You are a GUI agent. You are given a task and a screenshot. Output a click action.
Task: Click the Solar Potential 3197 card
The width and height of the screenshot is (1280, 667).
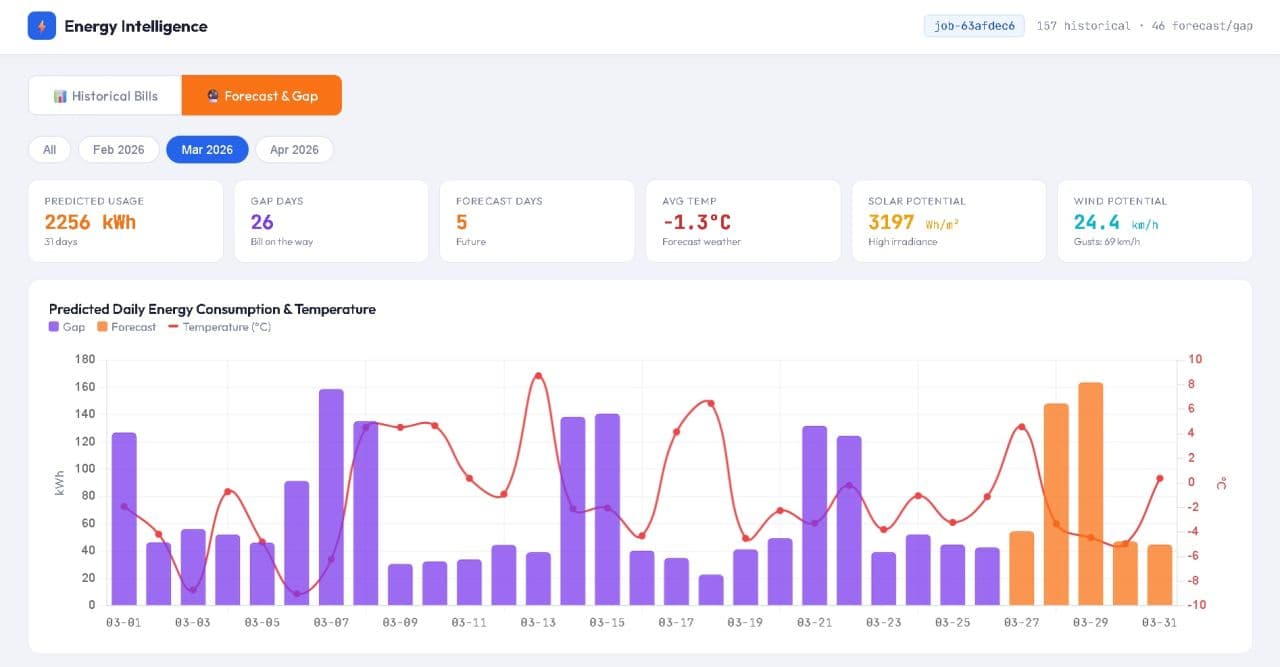click(x=948, y=220)
